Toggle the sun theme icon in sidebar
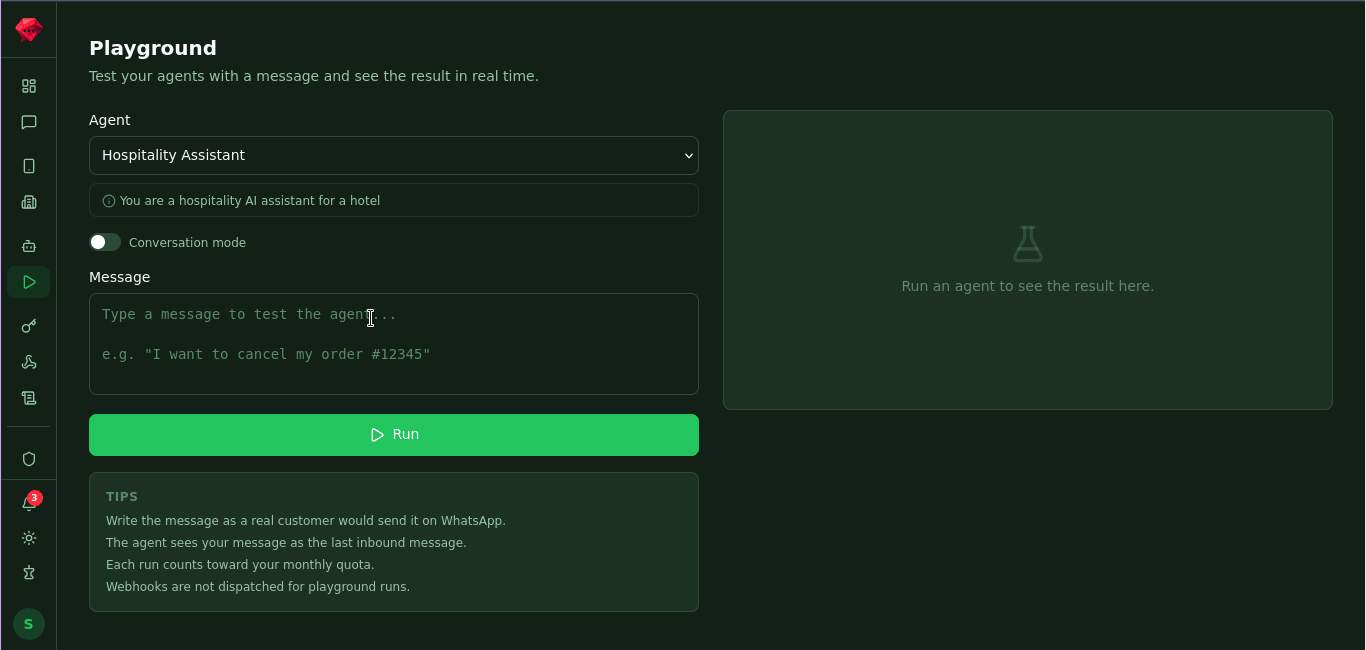 29,538
